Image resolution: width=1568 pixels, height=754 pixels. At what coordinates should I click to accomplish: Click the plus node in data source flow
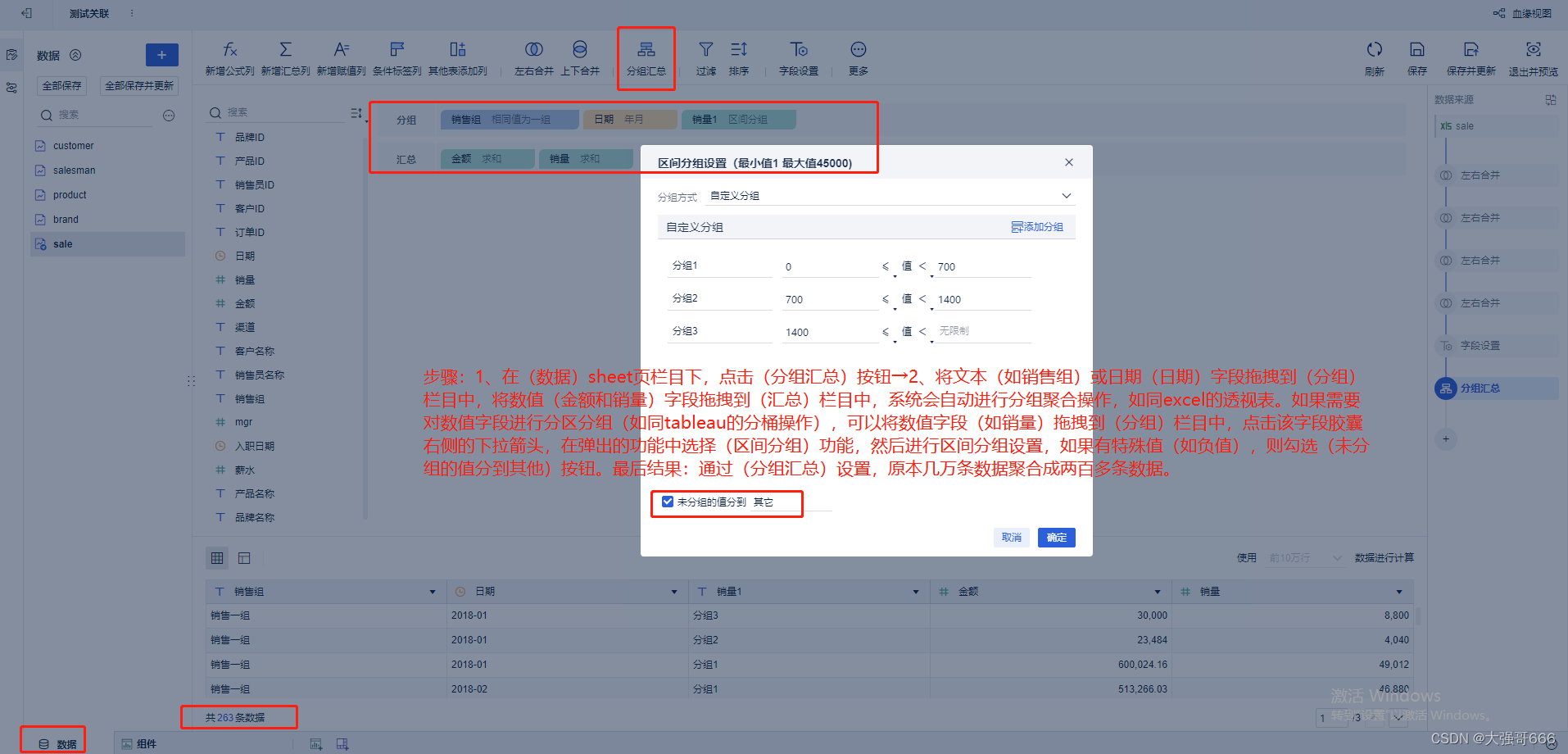coord(1446,439)
